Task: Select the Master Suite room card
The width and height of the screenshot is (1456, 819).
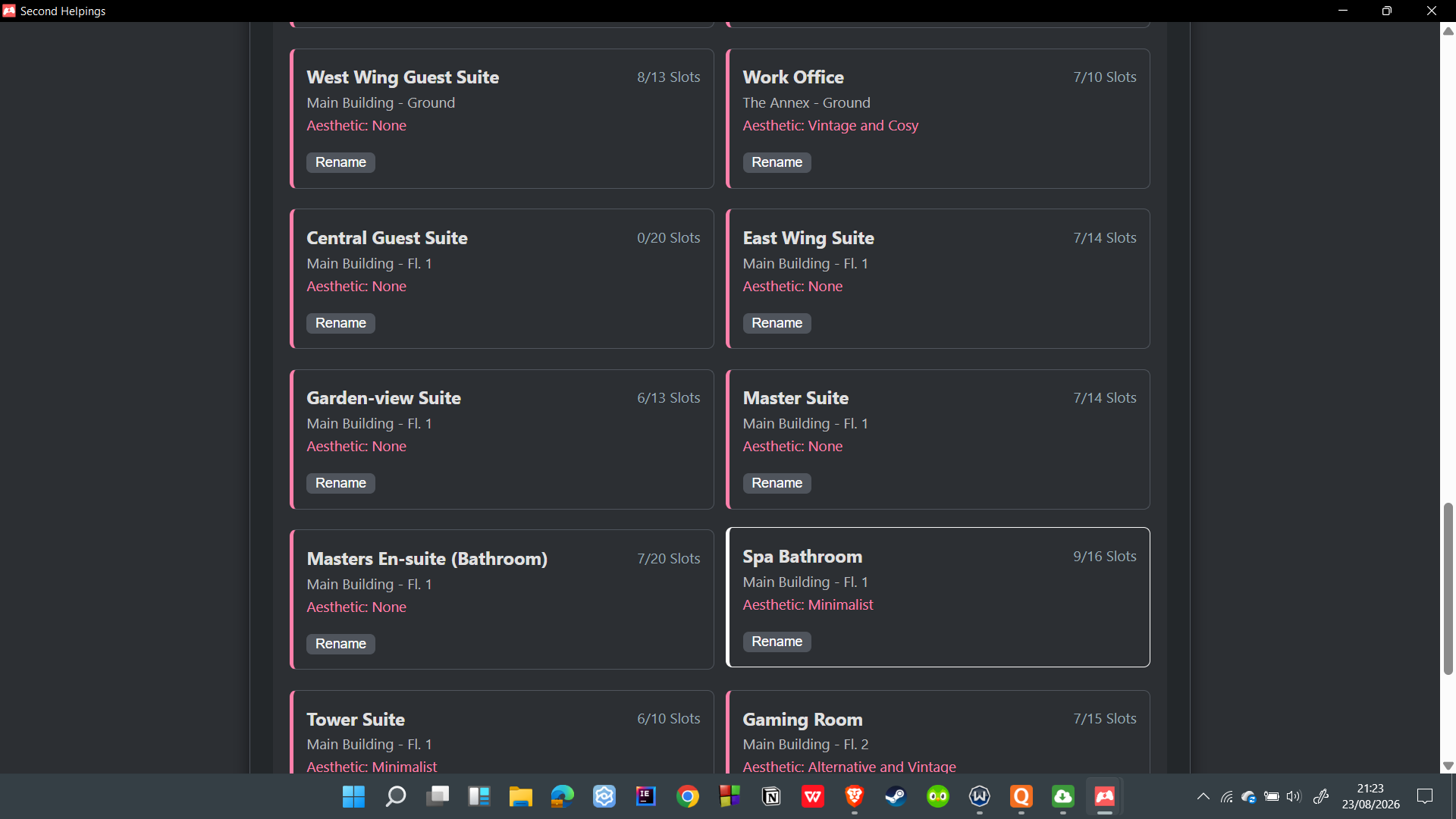Action: tap(938, 439)
